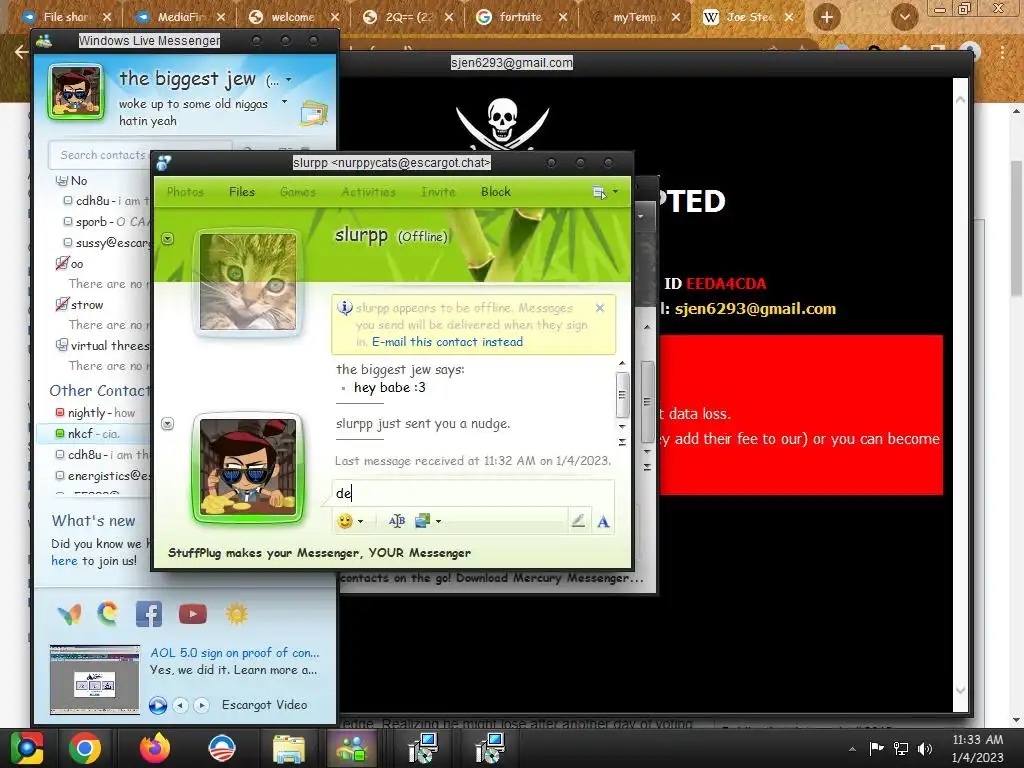Click the emoticon smiley button in chat
The image size is (1024, 768).
(345, 521)
